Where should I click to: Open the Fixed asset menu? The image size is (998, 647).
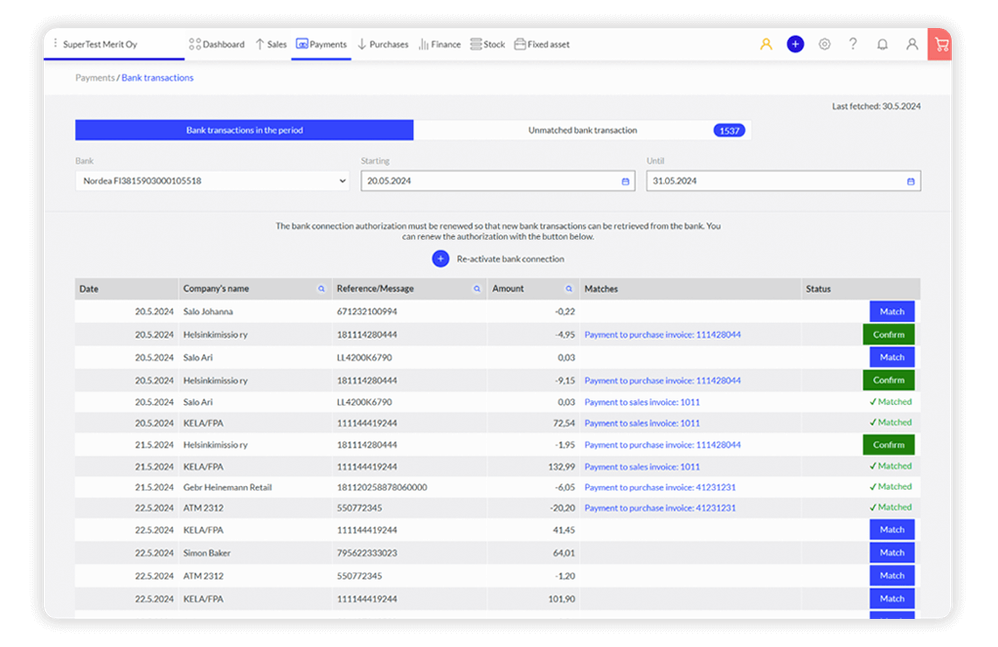coord(542,44)
